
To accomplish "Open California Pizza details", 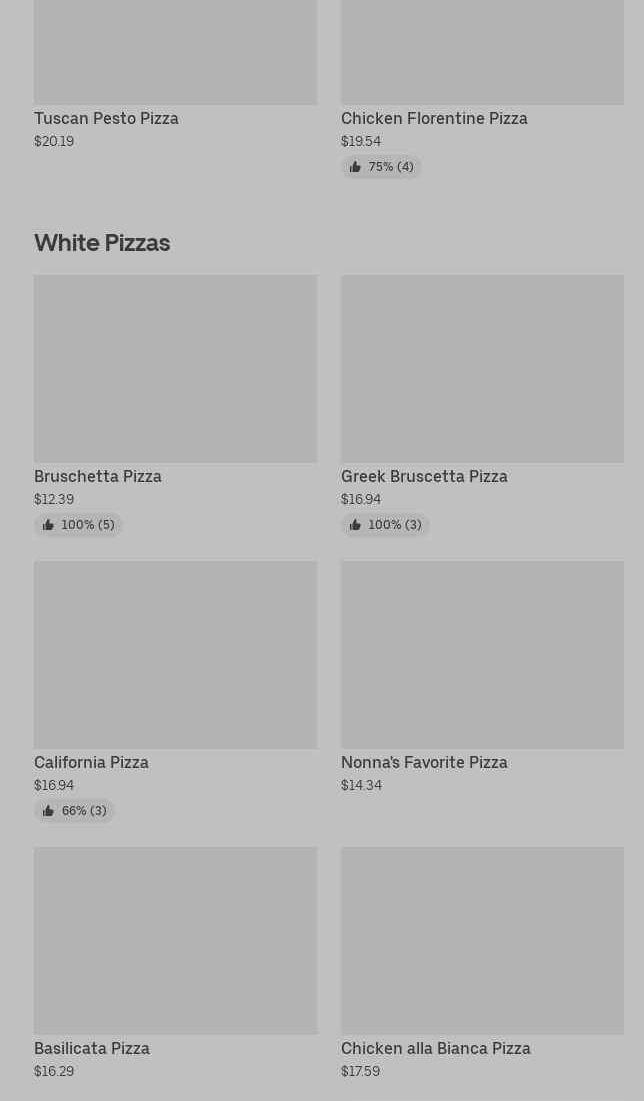I will 91,762.
